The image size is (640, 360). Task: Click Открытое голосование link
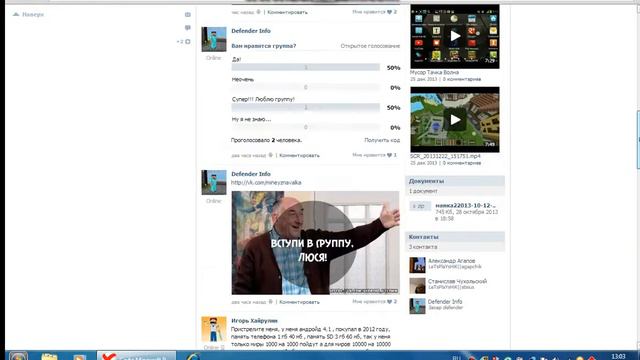click(370, 46)
